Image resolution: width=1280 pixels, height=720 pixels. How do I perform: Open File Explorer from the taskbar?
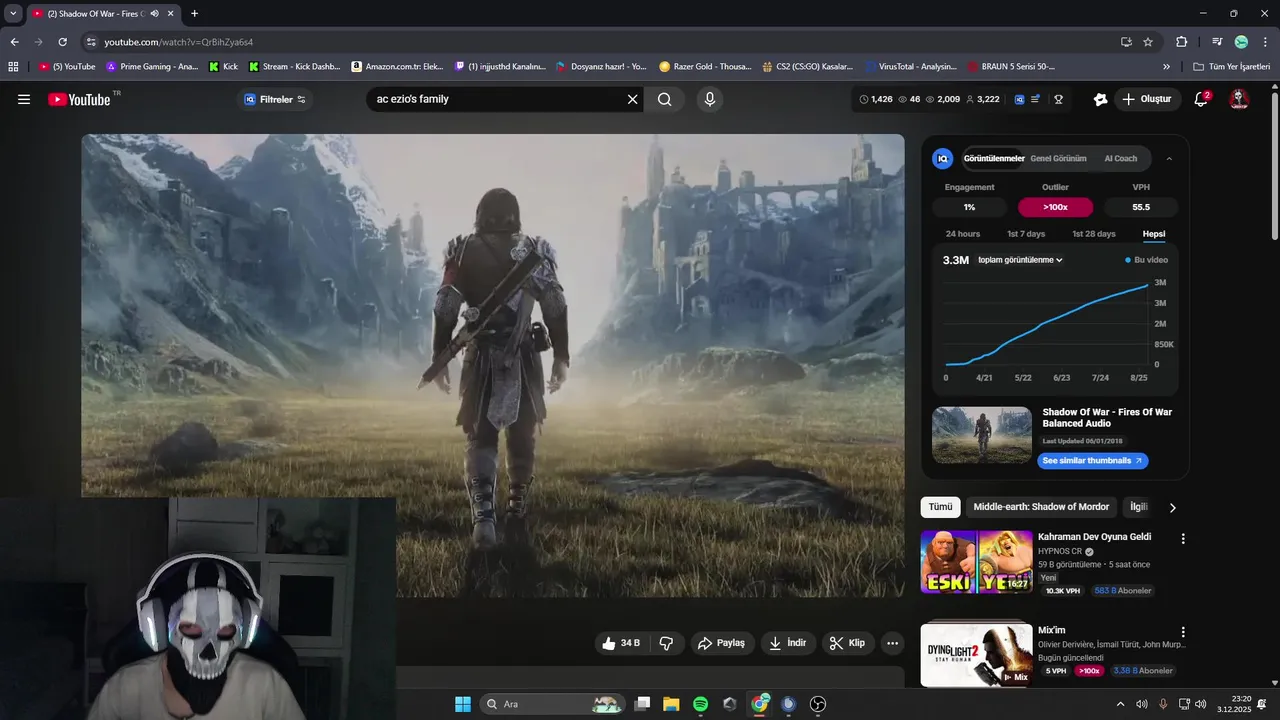671,704
